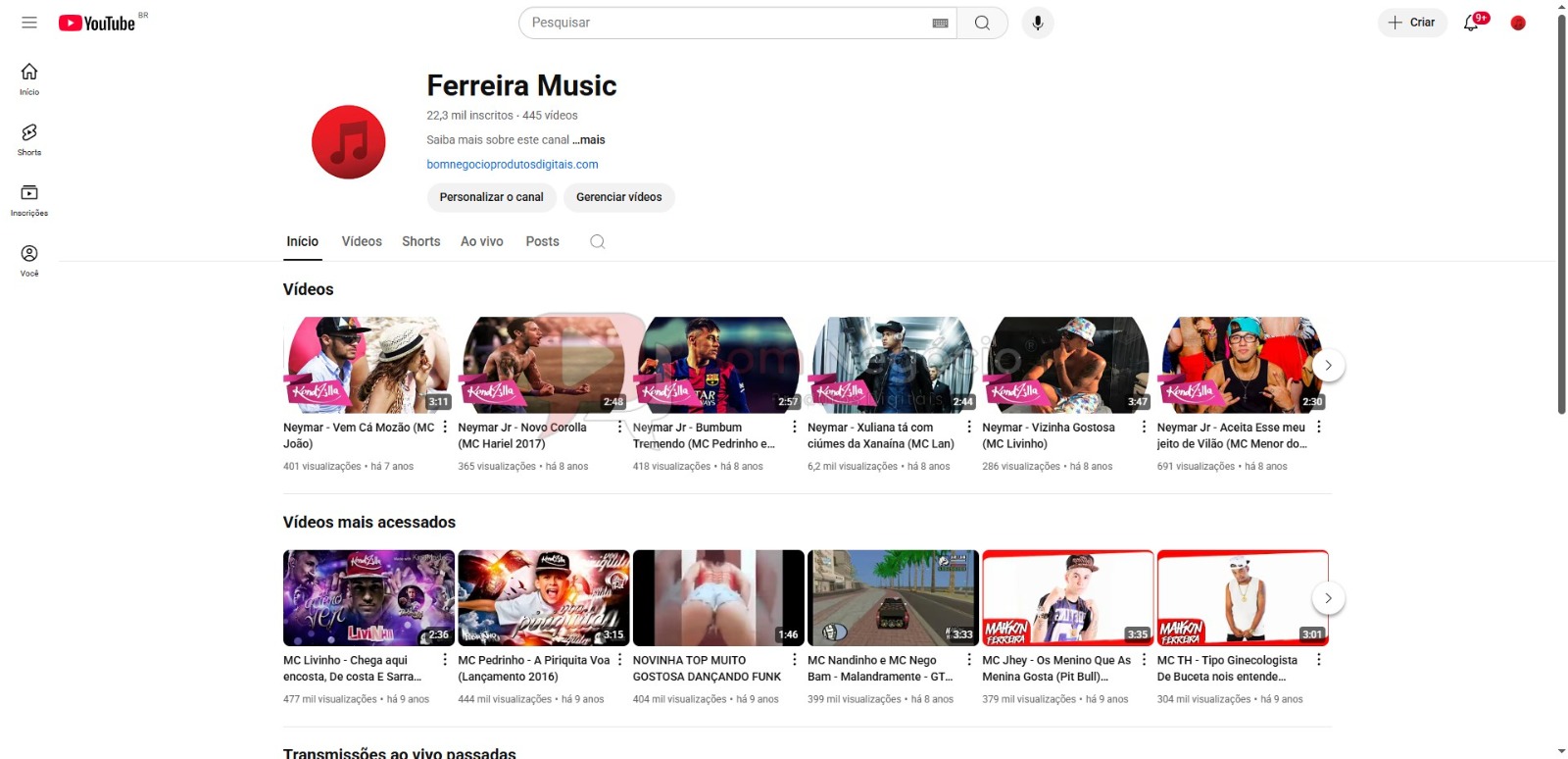This screenshot has height=759, width=1568.
Task: Open MC Livinho - Chega aqui thumbnail
Action: pos(368,597)
